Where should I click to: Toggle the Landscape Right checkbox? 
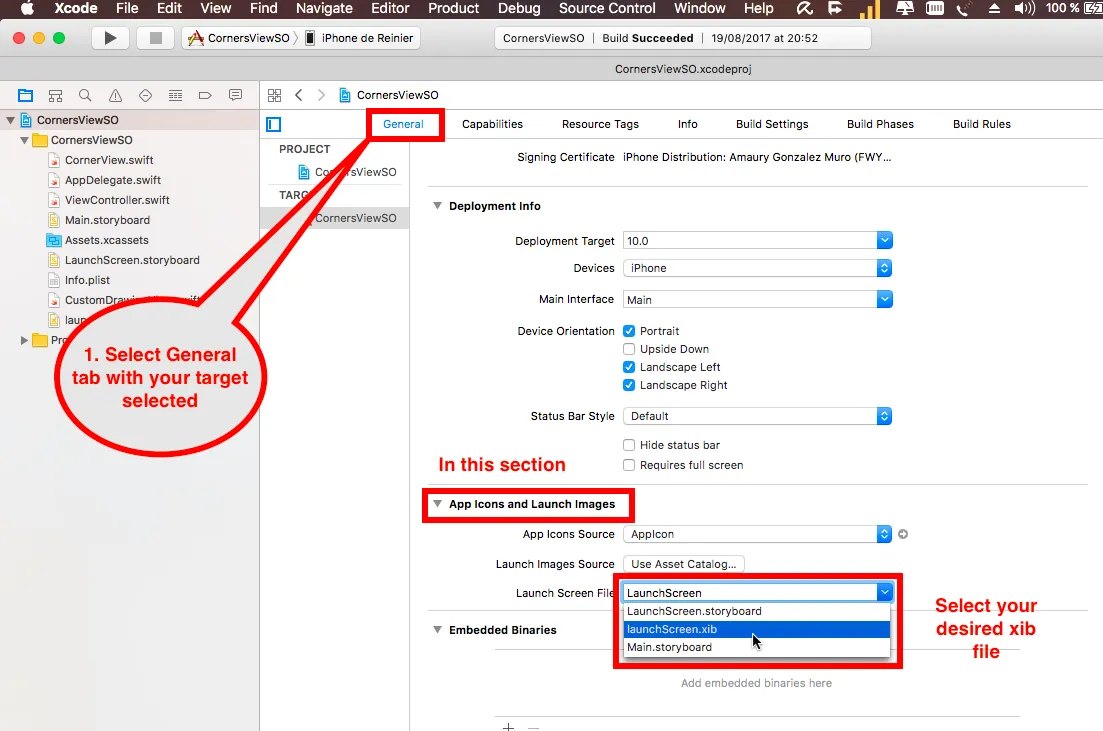point(629,386)
